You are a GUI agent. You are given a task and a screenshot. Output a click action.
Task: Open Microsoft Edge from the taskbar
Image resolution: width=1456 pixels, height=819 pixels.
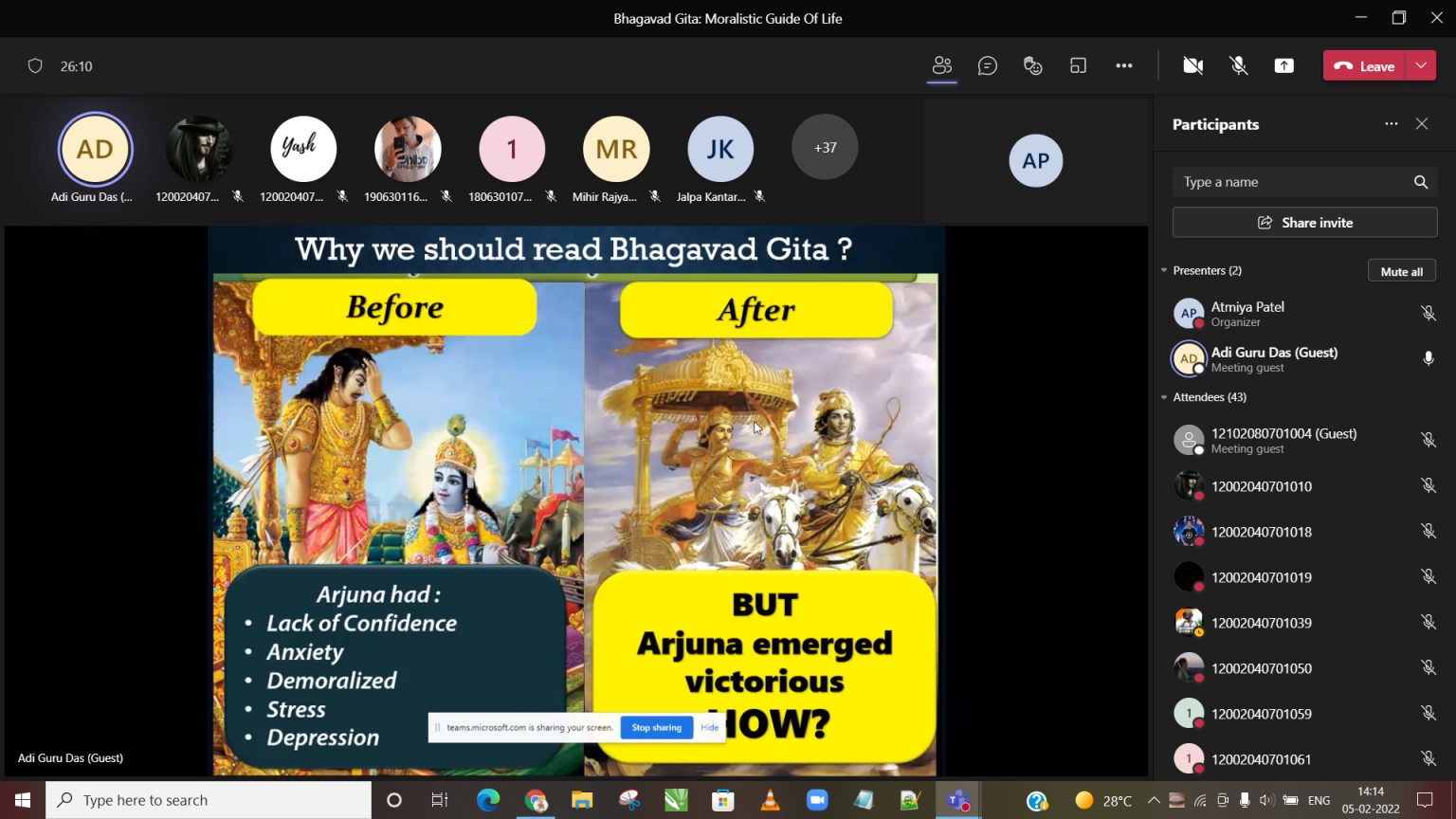click(x=488, y=800)
